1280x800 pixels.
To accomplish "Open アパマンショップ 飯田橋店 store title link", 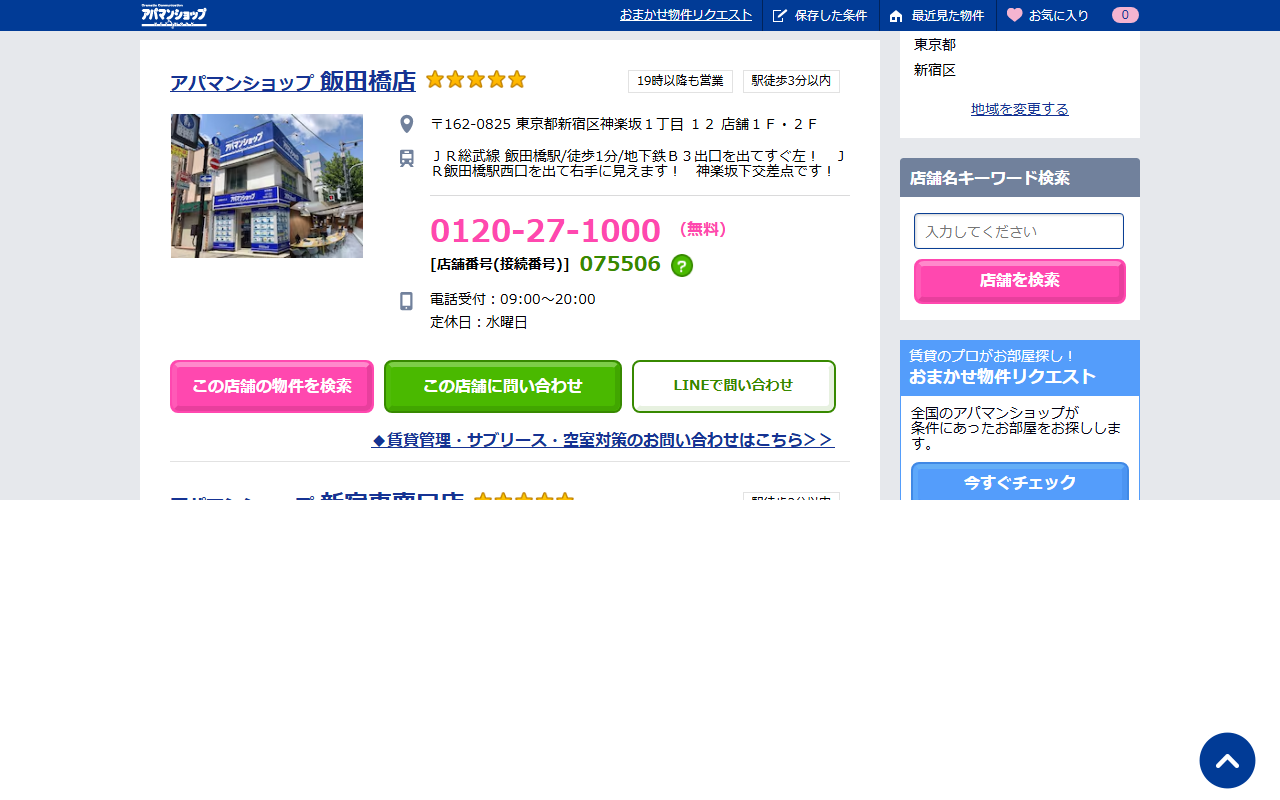I will [293, 81].
